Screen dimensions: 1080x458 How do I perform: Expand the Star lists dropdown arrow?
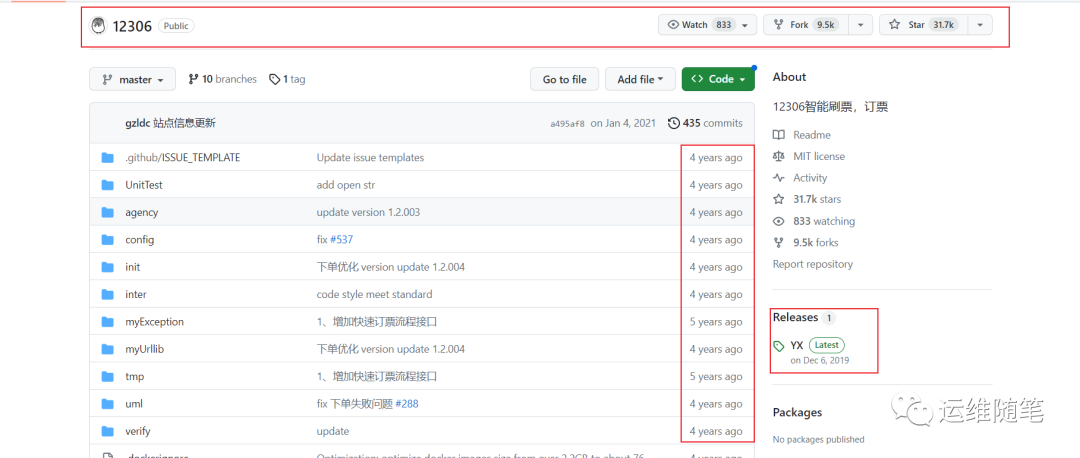click(x=980, y=25)
